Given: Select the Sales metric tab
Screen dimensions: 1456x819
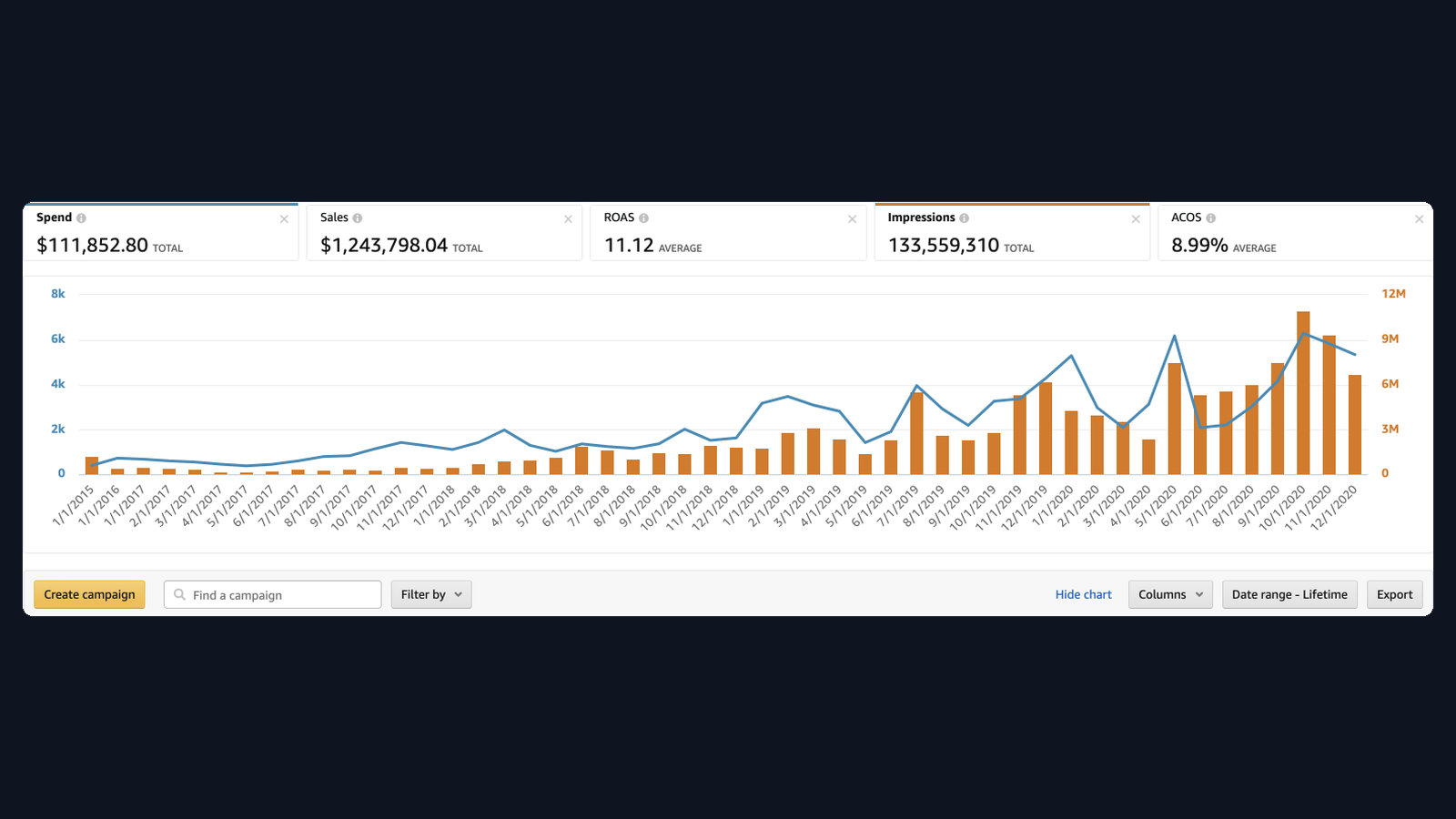Looking at the screenshot, I should 444,232.
